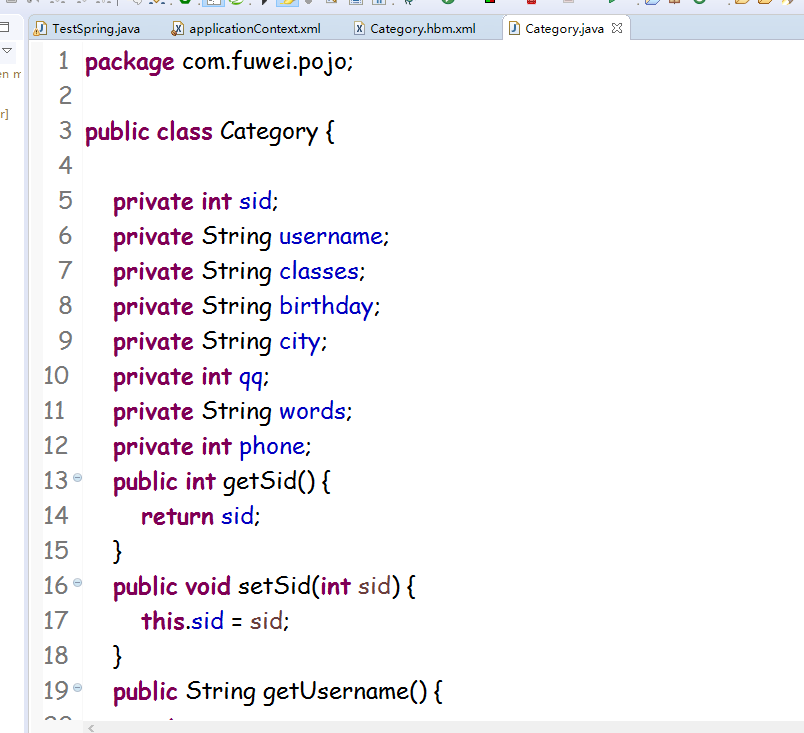Click the 'private String username;' field
The width and height of the screenshot is (804, 733).
pyautogui.click(x=251, y=237)
